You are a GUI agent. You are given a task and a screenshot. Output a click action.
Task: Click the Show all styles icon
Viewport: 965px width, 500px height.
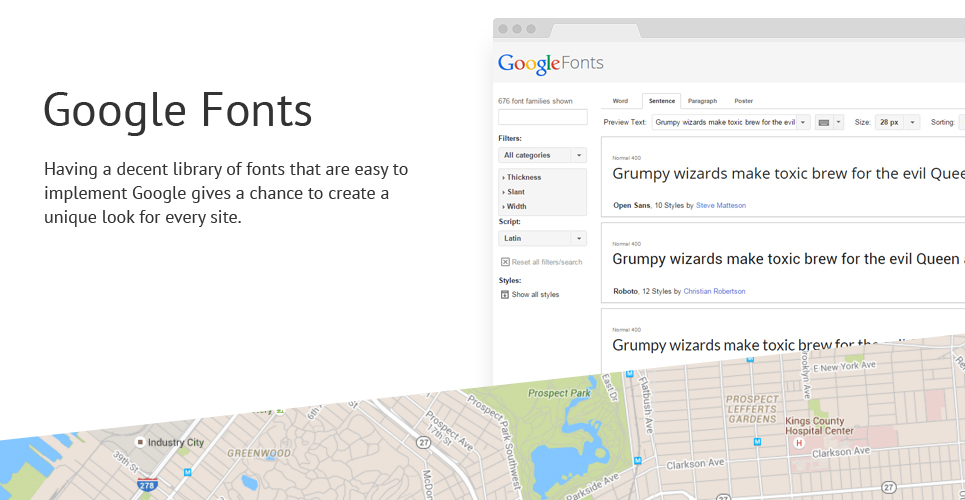tap(505, 295)
